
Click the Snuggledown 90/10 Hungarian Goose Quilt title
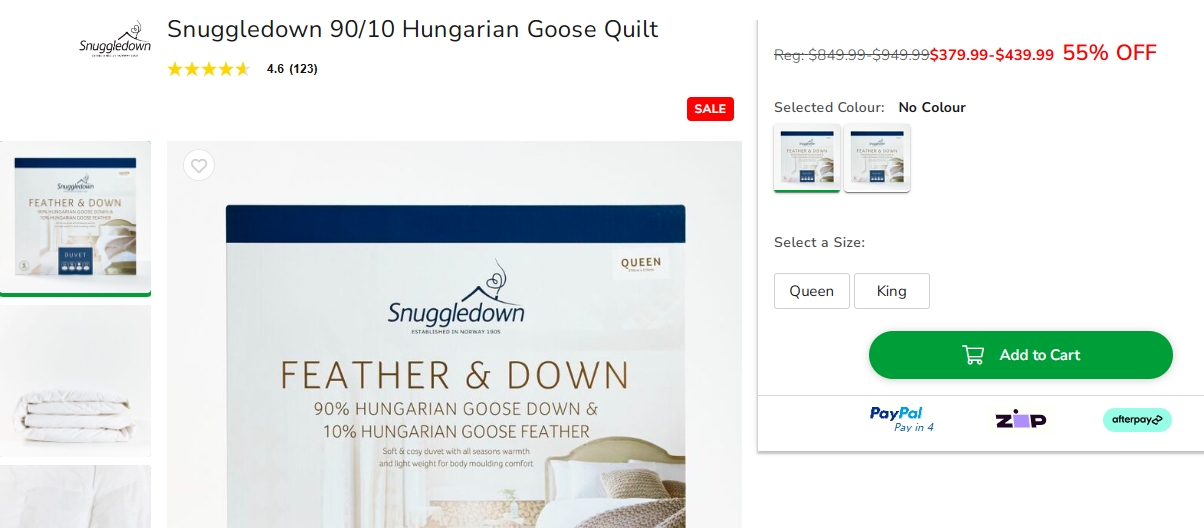412,29
